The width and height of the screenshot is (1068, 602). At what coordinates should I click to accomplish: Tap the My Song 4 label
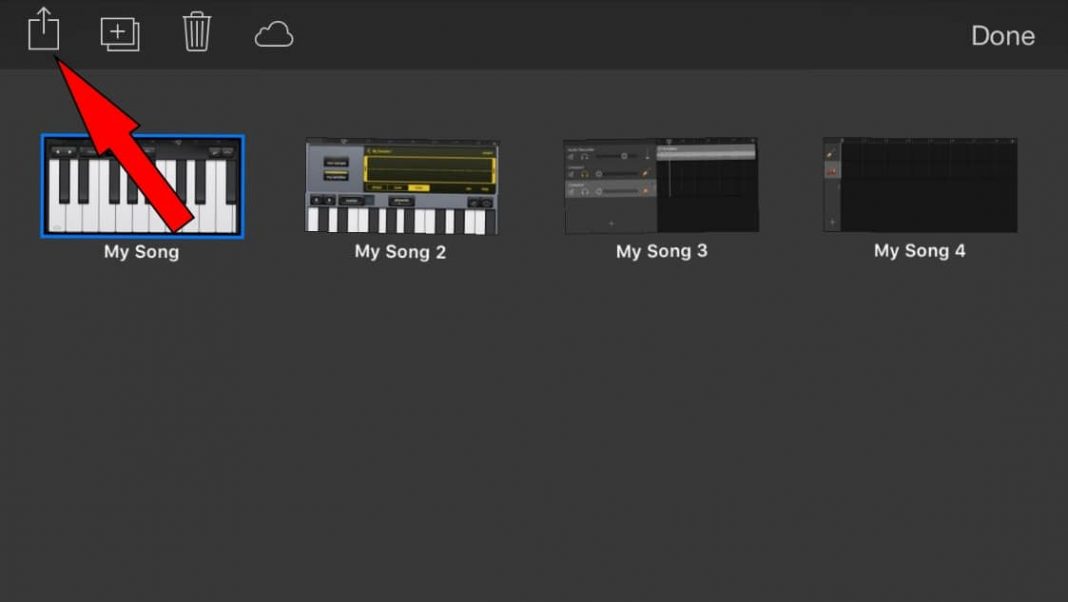[x=919, y=251]
